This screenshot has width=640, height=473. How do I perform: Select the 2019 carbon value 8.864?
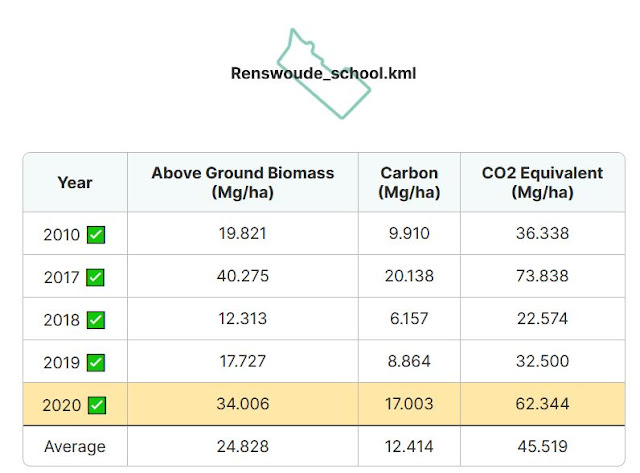(409, 361)
